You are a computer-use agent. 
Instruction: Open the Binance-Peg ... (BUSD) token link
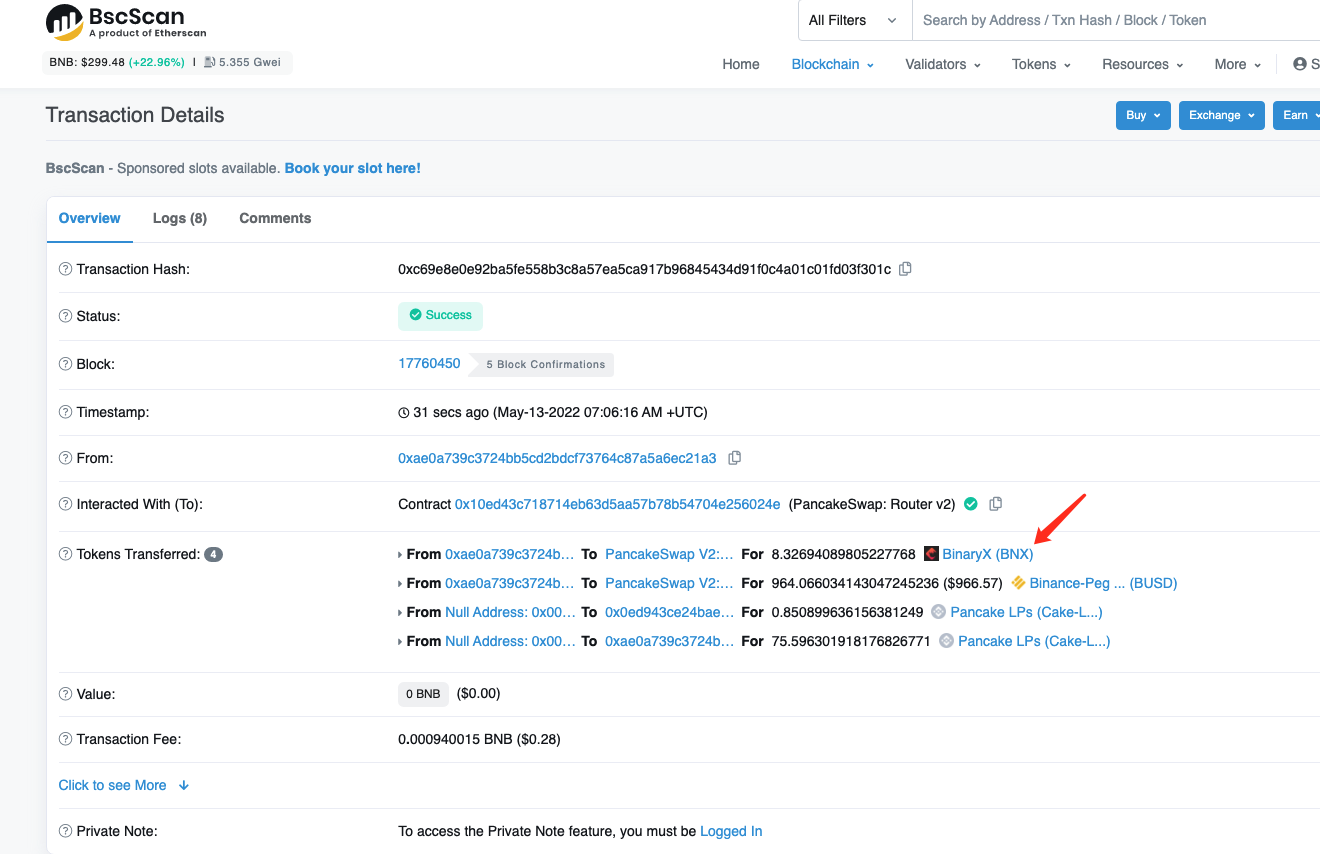1104,583
